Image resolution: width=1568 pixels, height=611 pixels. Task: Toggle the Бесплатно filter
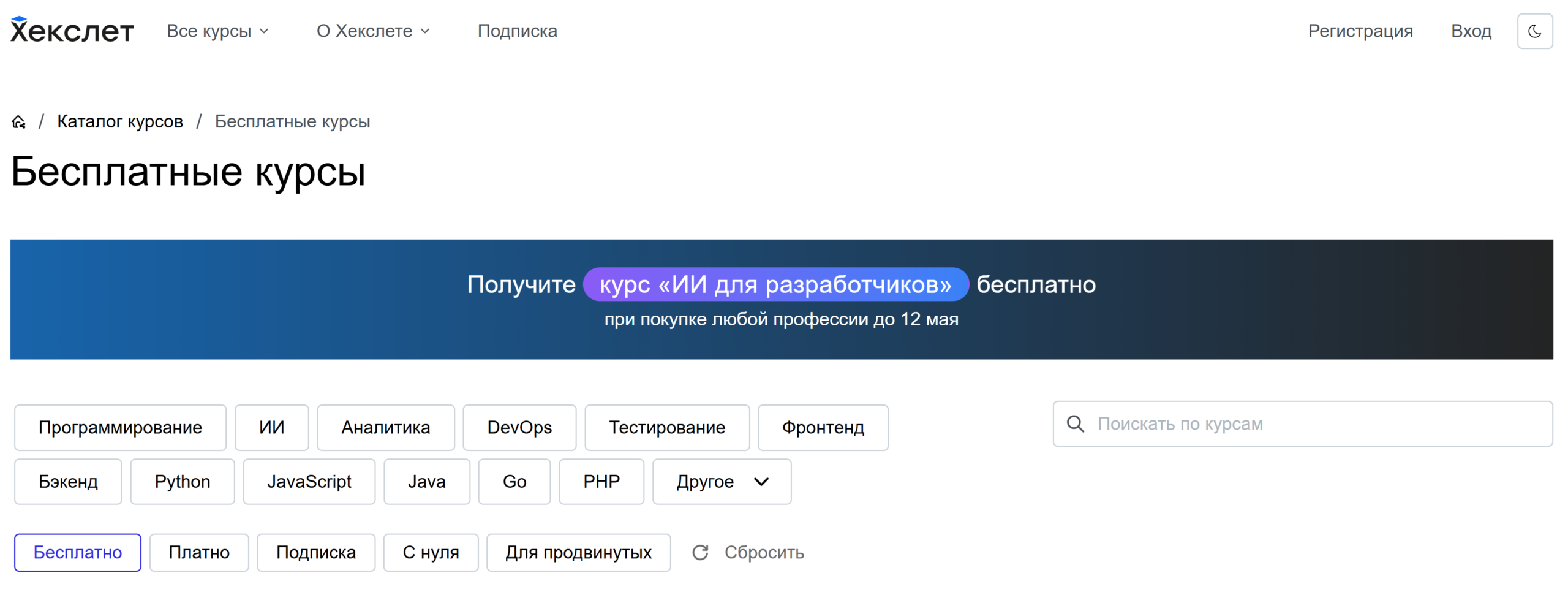tap(78, 552)
